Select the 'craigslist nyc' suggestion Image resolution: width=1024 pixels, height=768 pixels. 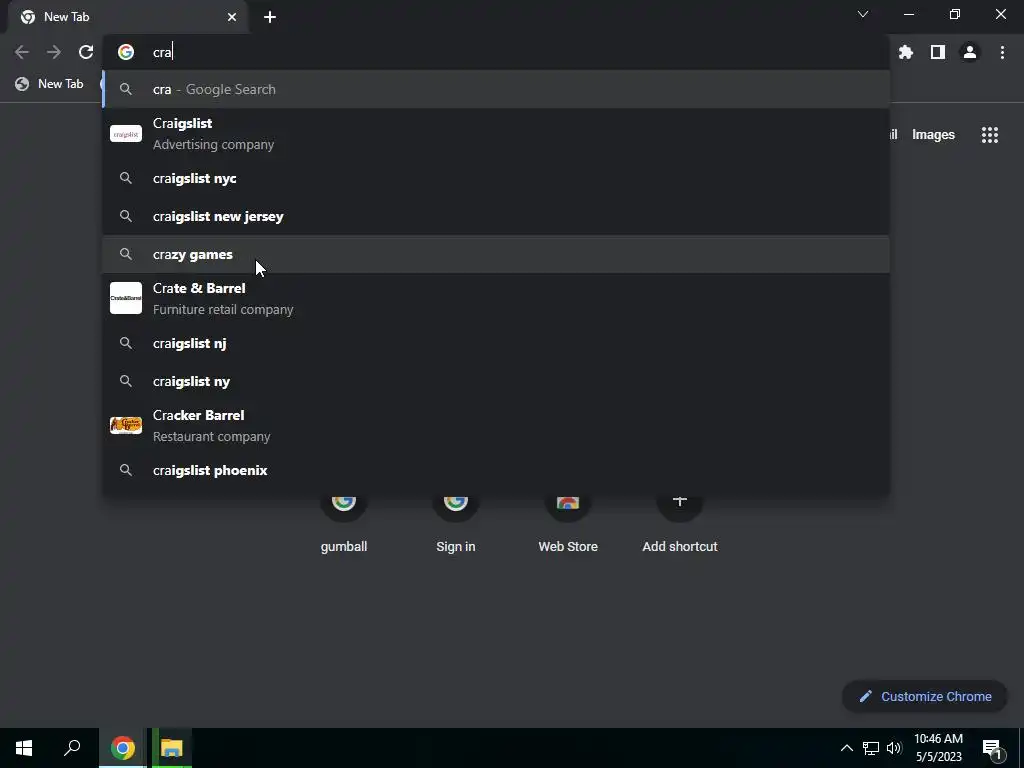pyautogui.click(x=496, y=178)
